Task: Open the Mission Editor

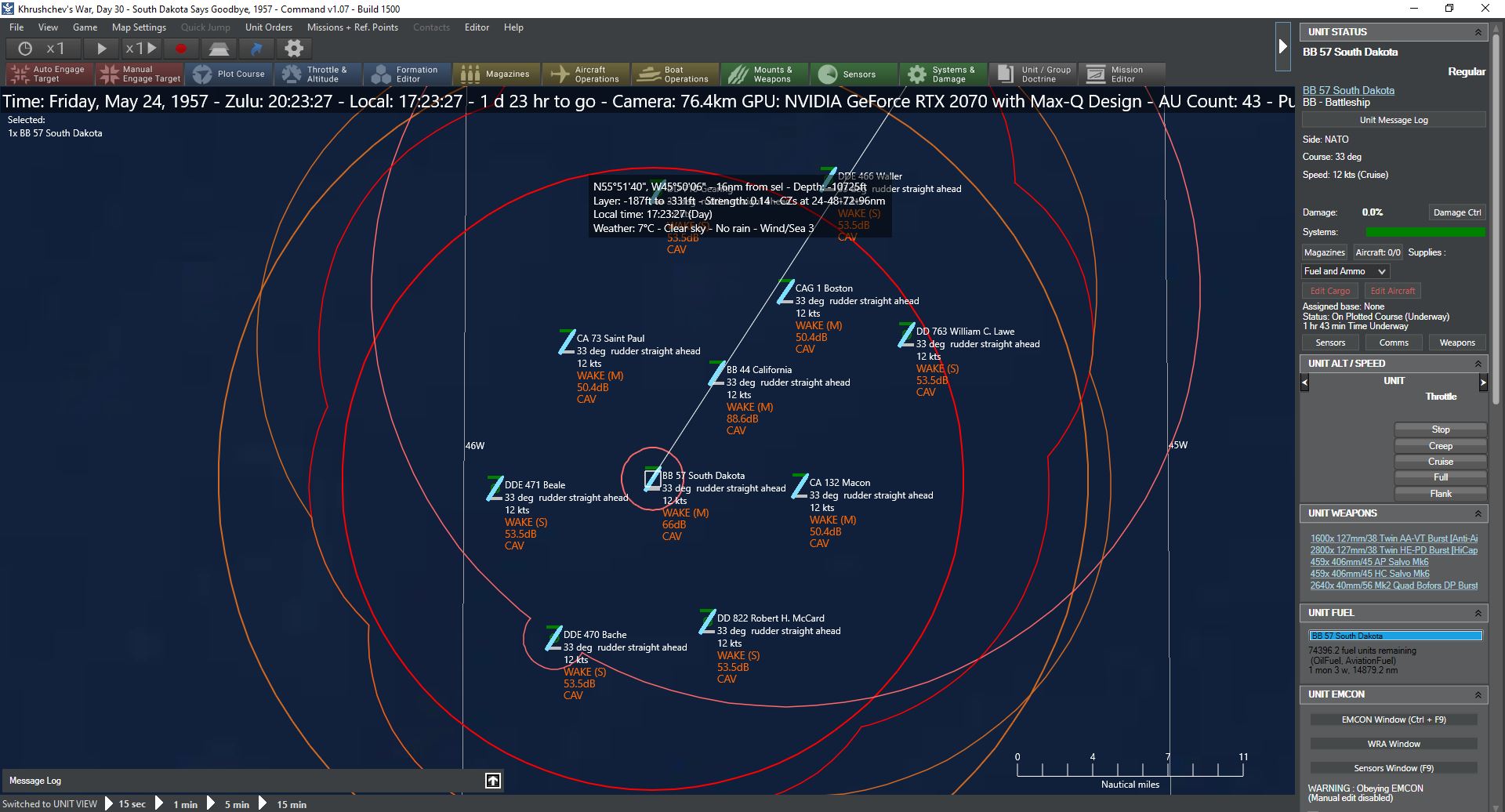Action: click(x=1122, y=74)
